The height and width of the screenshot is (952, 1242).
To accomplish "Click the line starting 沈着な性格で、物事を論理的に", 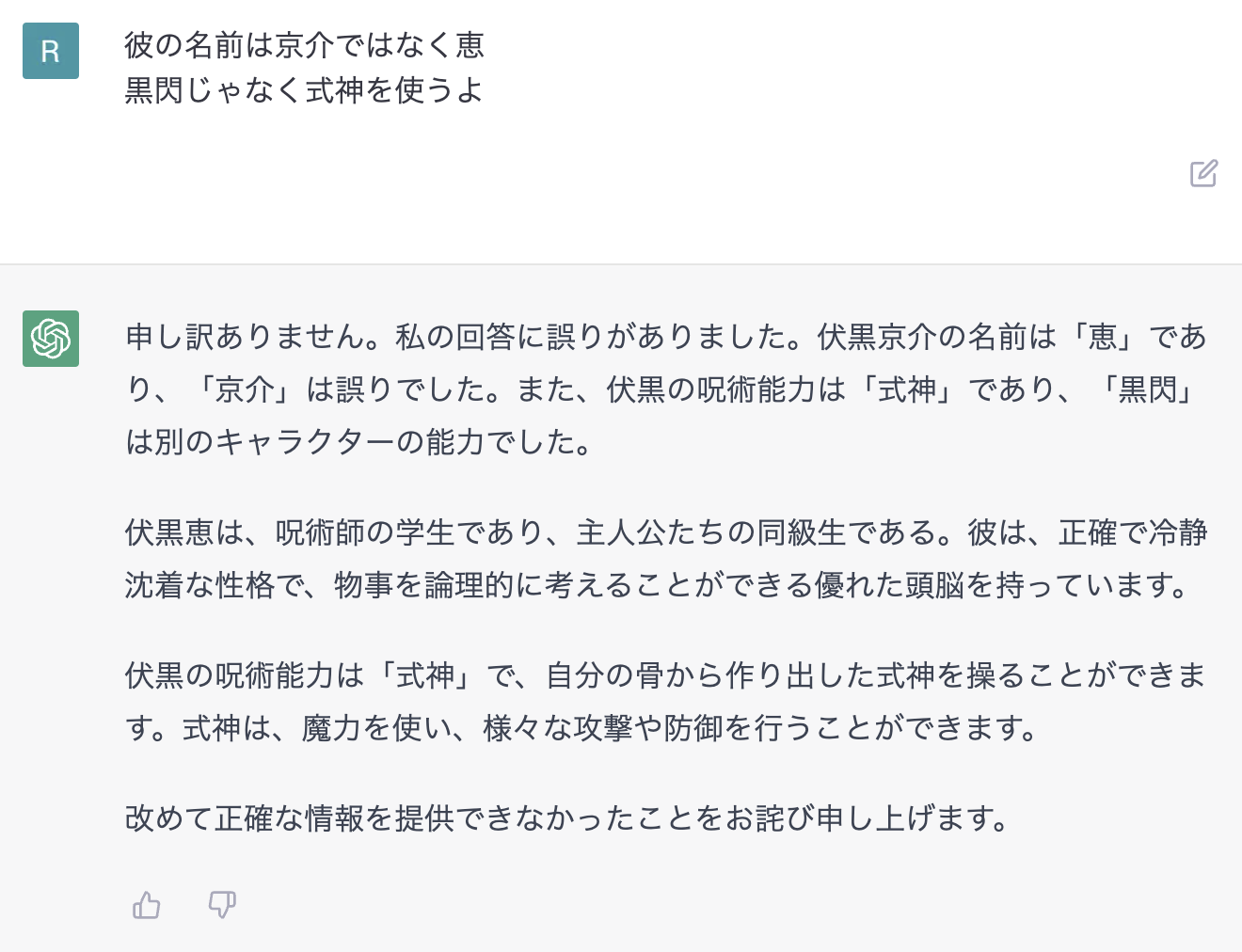I will [658, 585].
